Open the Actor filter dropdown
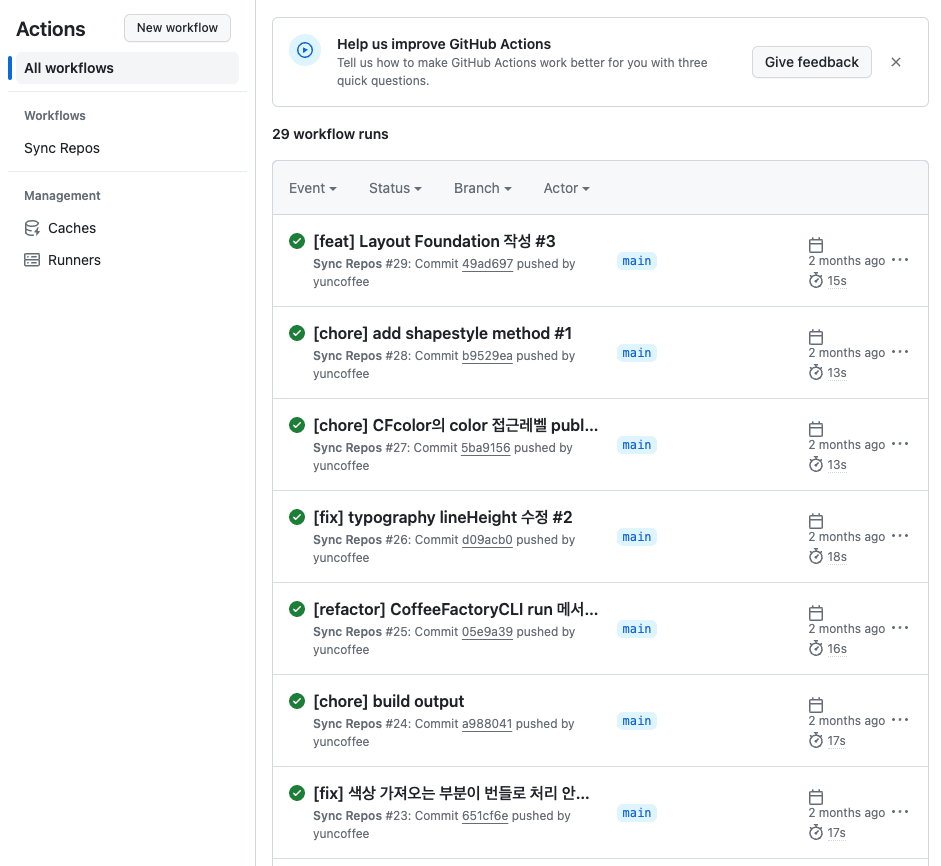Viewport: 941px width, 866px height. point(566,188)
